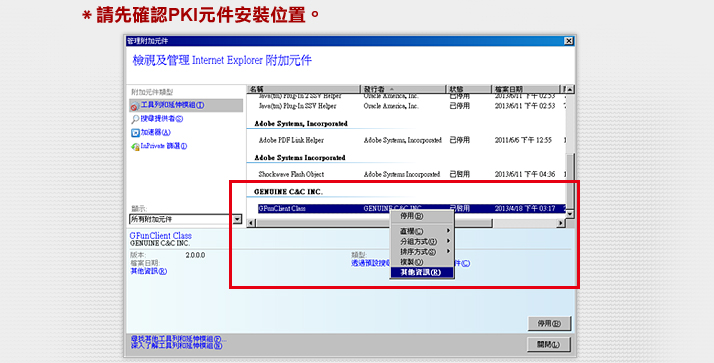This screenshot has height=363, width=714.
Task: Close the Manage Add-ons dialog with X
Action: click(569, 41)
